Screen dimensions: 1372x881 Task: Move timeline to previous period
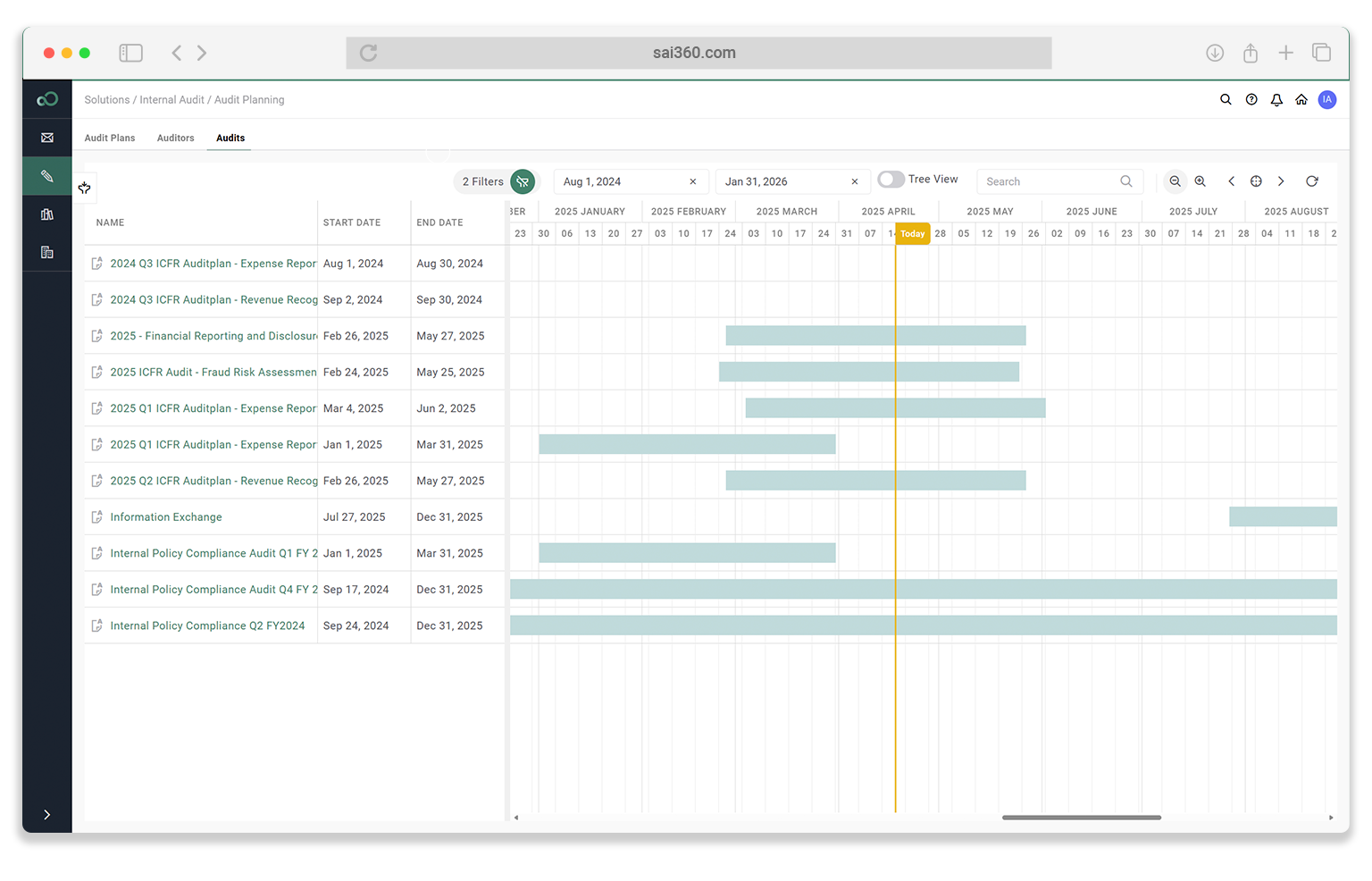coord(1232,181)
